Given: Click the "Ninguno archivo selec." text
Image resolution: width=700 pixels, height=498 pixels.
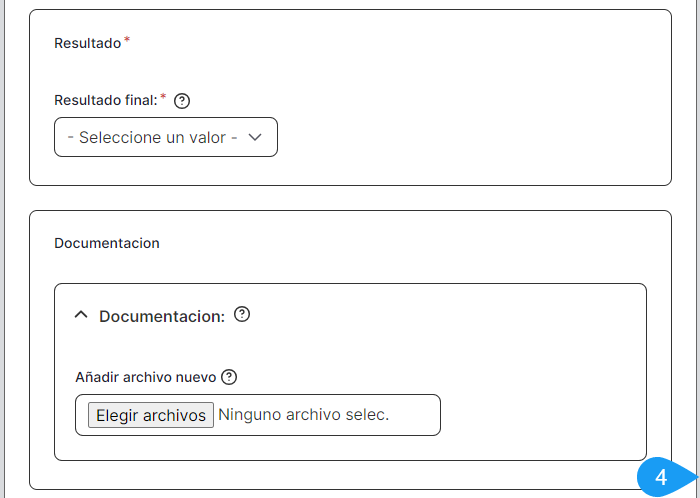Looking at the screenshot, I should pos(303,415).
